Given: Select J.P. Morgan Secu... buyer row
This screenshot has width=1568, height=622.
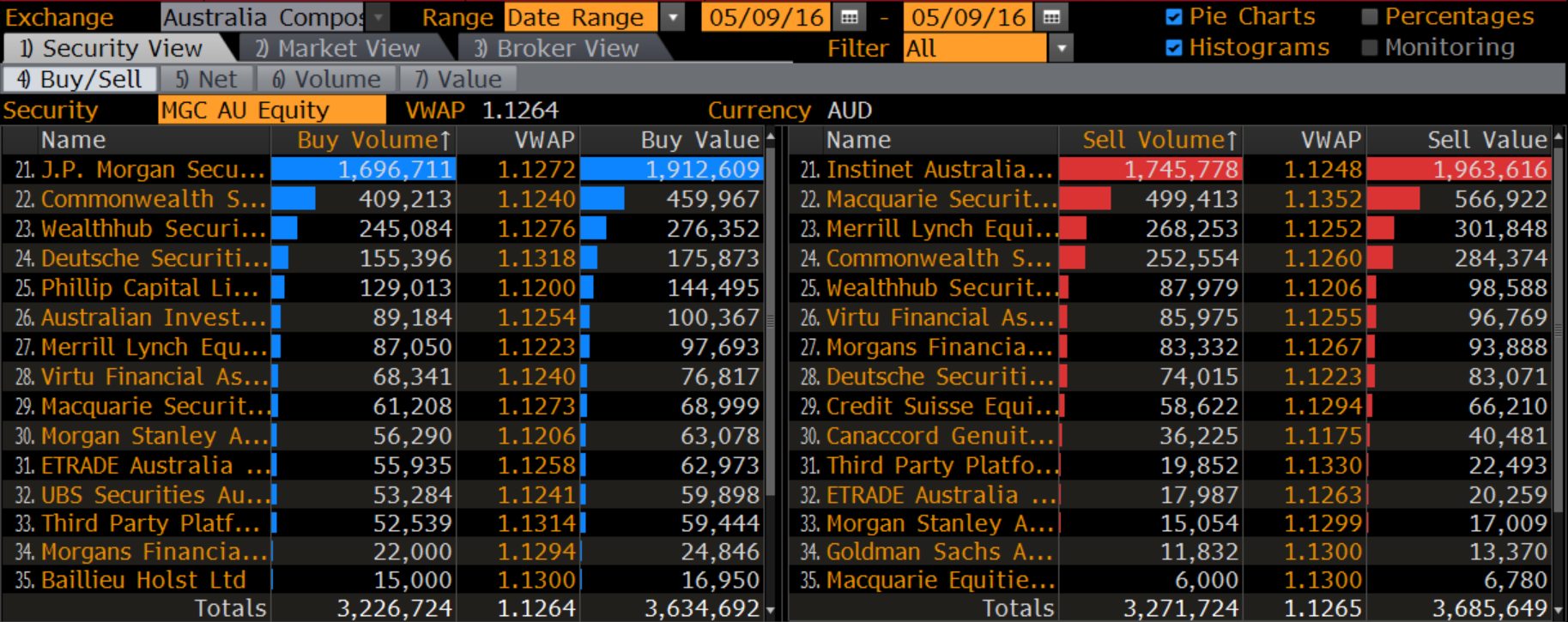Looking at the screenshot, I should (383, 170).
